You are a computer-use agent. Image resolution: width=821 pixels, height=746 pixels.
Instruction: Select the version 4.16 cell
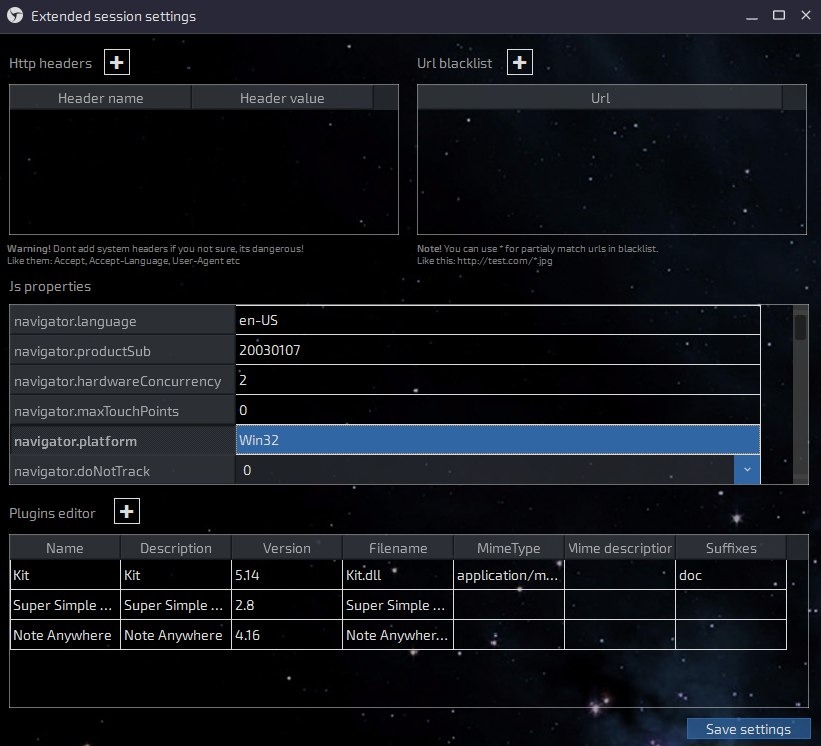point(287,634)
